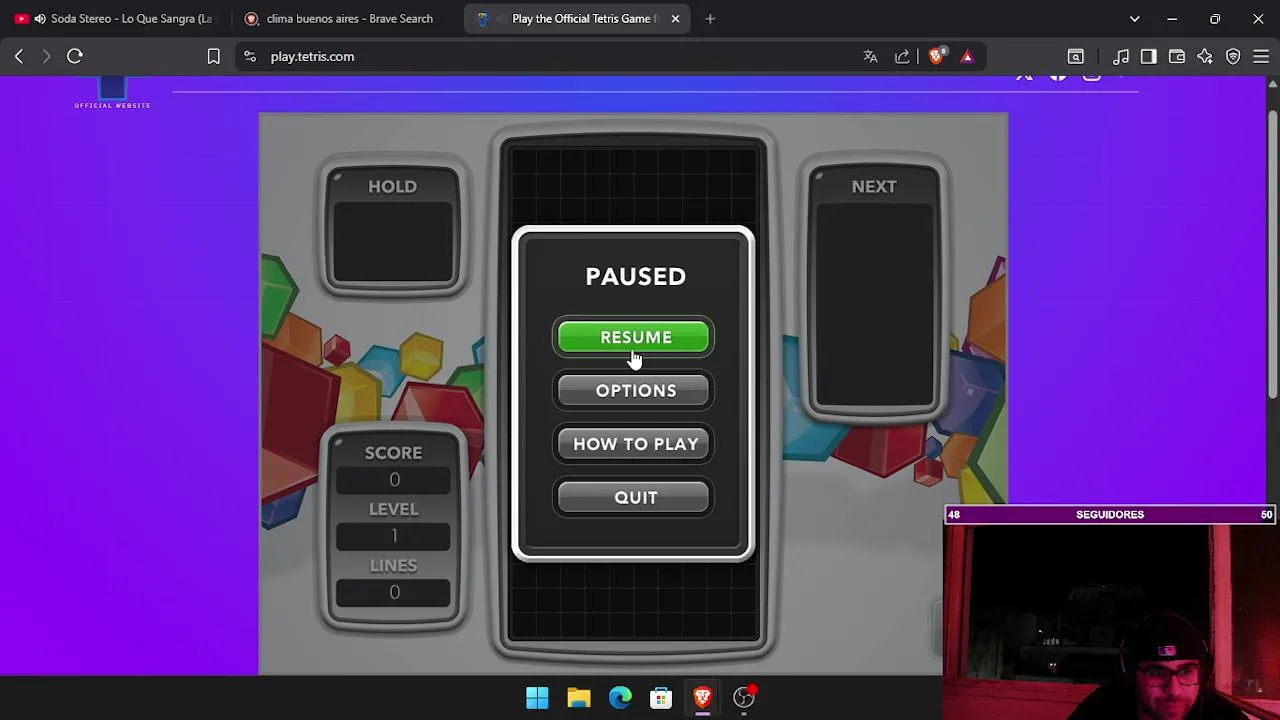Translate this page using the translate icon
Screen dimensions: 1280x720
(x=870, y=57)
